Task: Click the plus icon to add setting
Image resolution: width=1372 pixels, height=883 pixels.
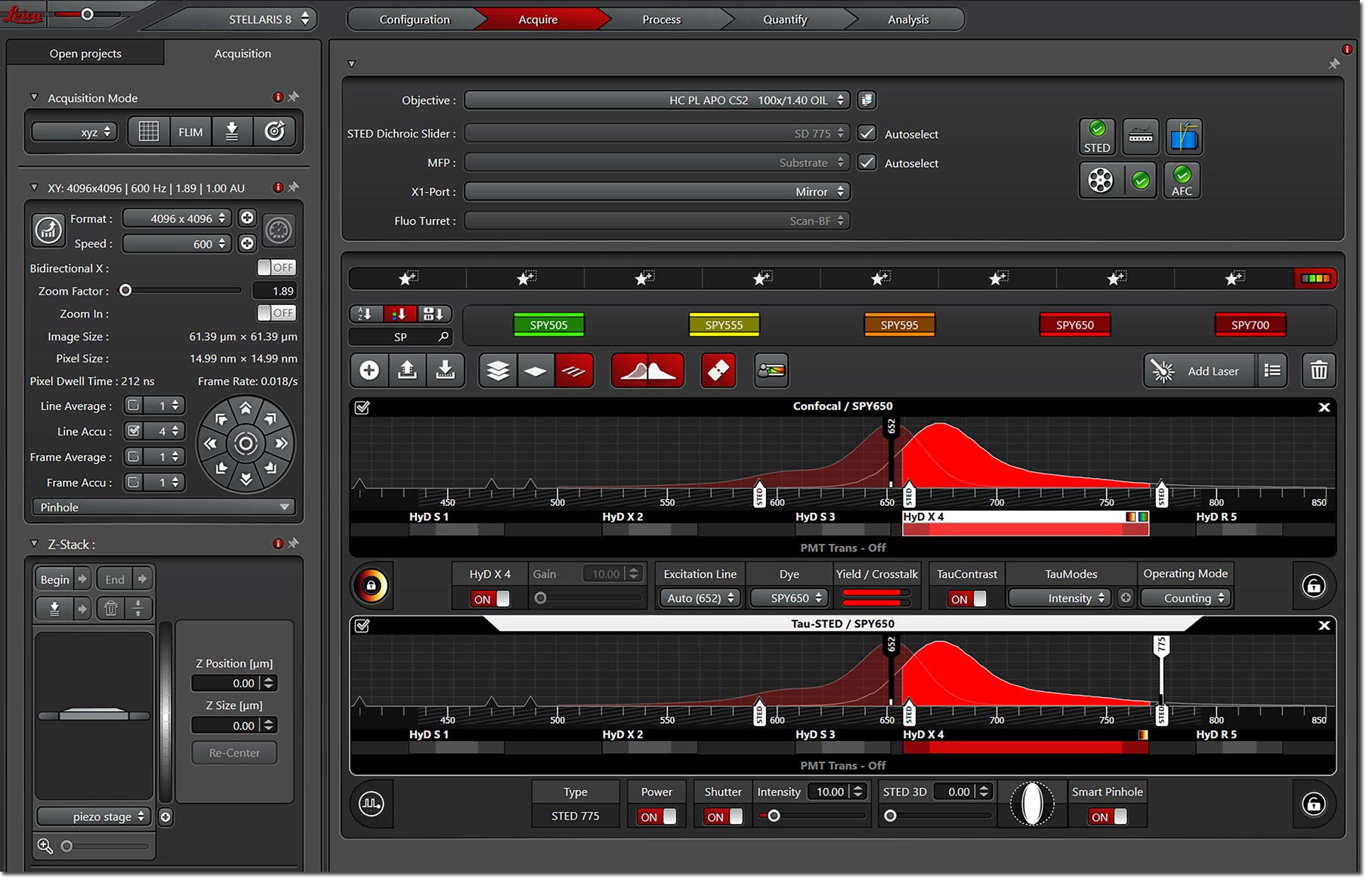Action: point(369,371)
